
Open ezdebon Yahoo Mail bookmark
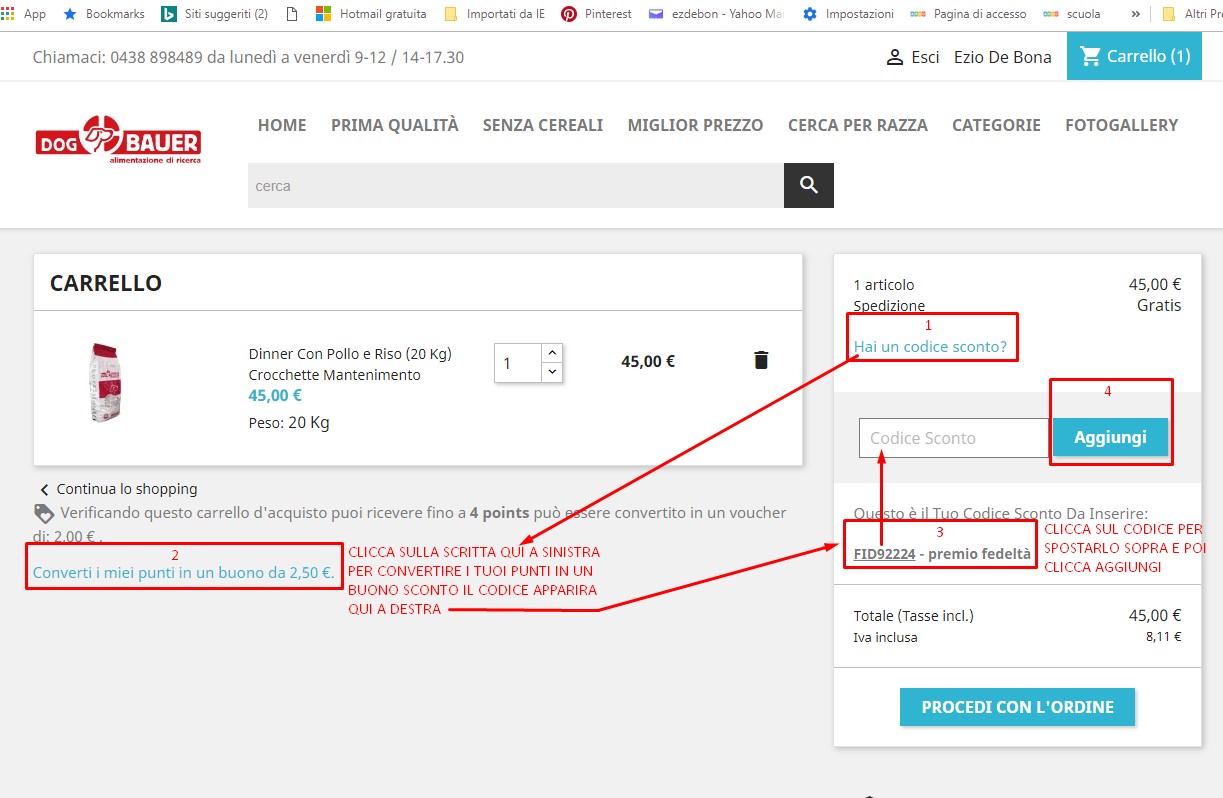[x=716, y=14]
